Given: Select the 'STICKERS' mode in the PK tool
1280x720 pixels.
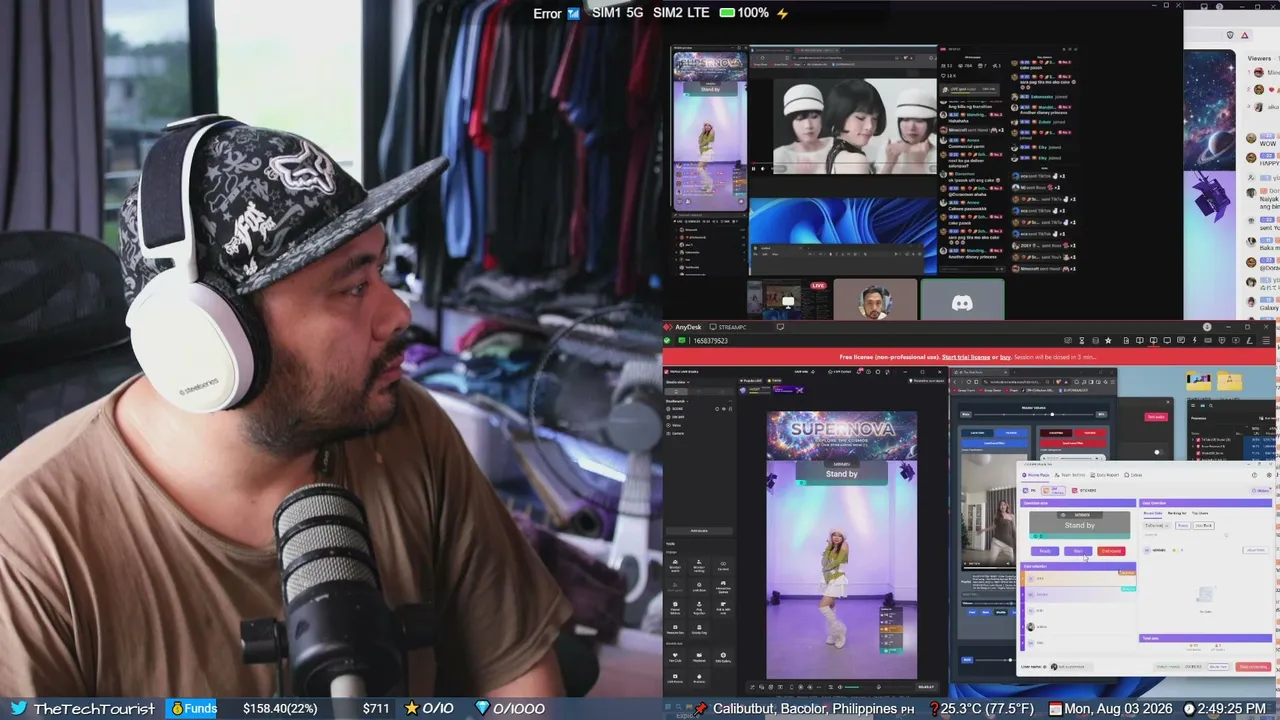Looking at the screenshot, I should (x=1082, y=490).
